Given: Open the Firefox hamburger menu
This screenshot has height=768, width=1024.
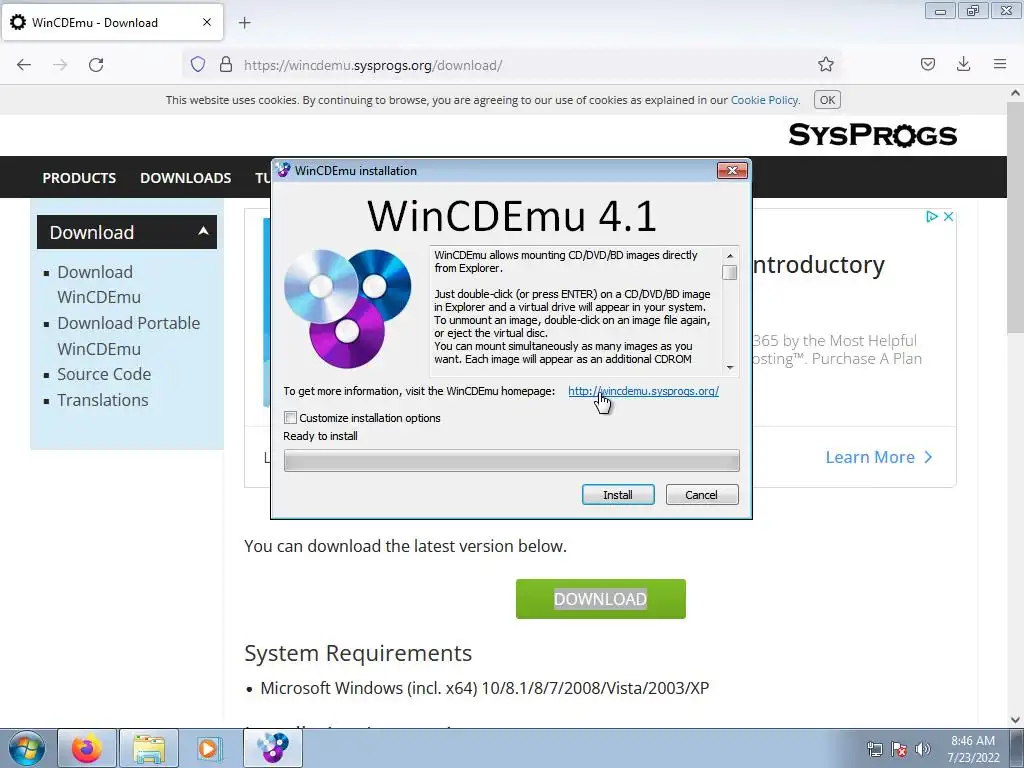Looking at the screenshot, I should pos(1000,64).
